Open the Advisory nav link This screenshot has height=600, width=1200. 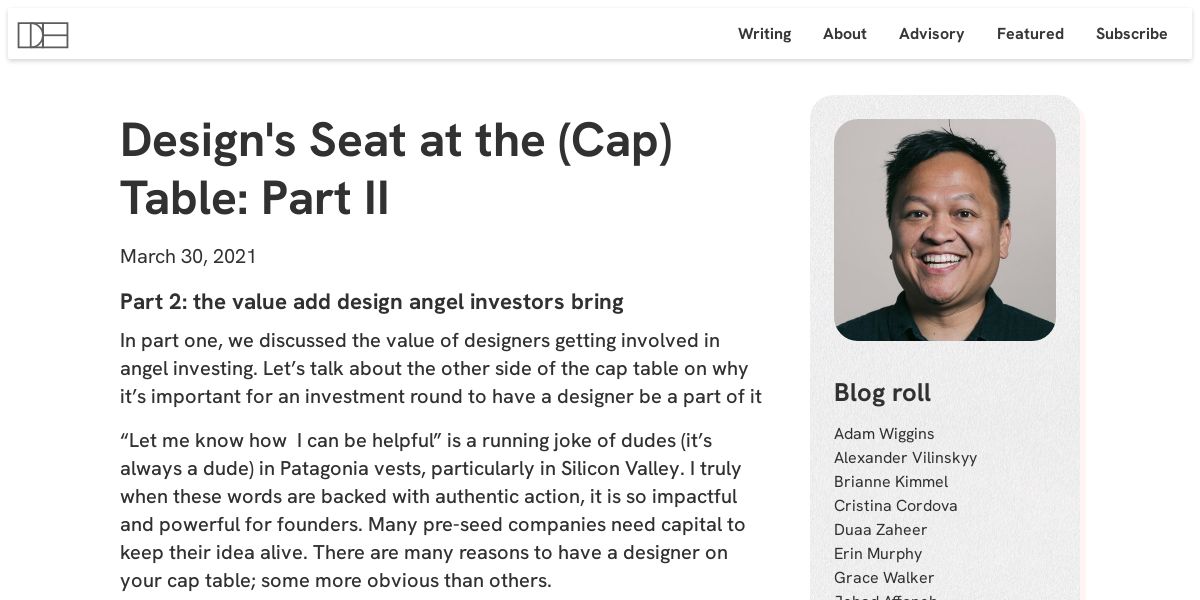[931, 34]
